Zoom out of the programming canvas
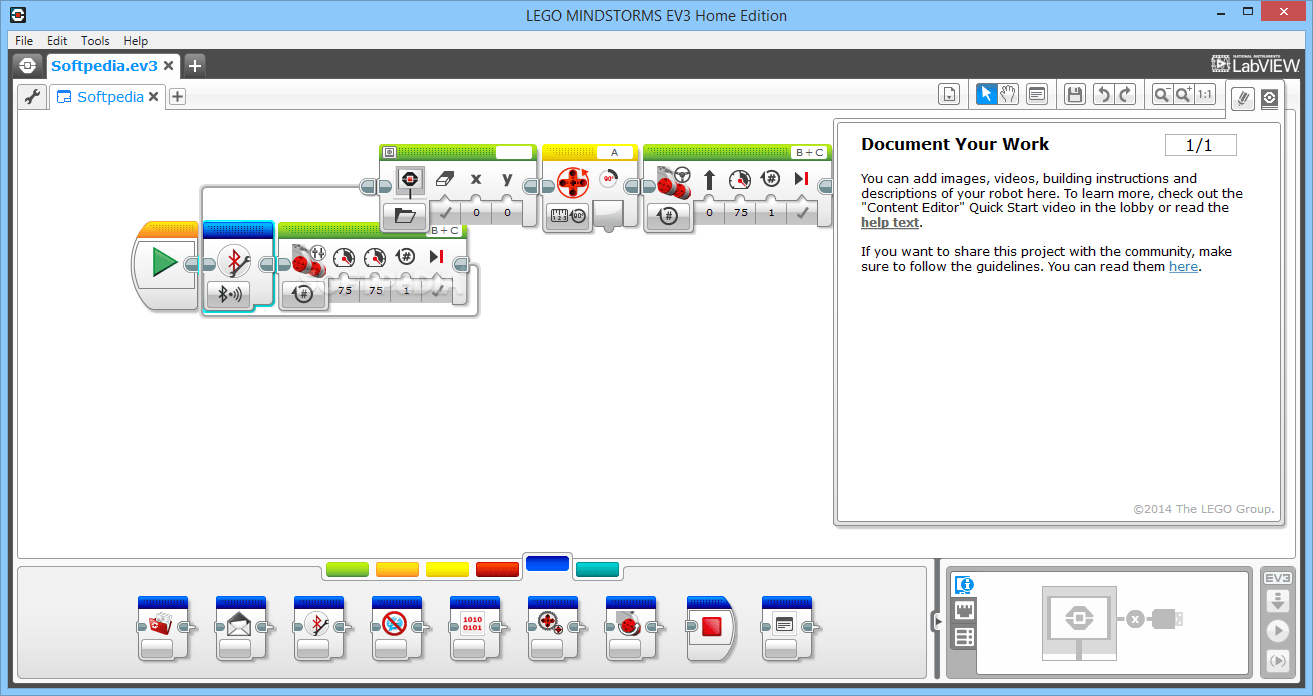This screenshot has height=696, width=1313. (x=1162, y=94)
